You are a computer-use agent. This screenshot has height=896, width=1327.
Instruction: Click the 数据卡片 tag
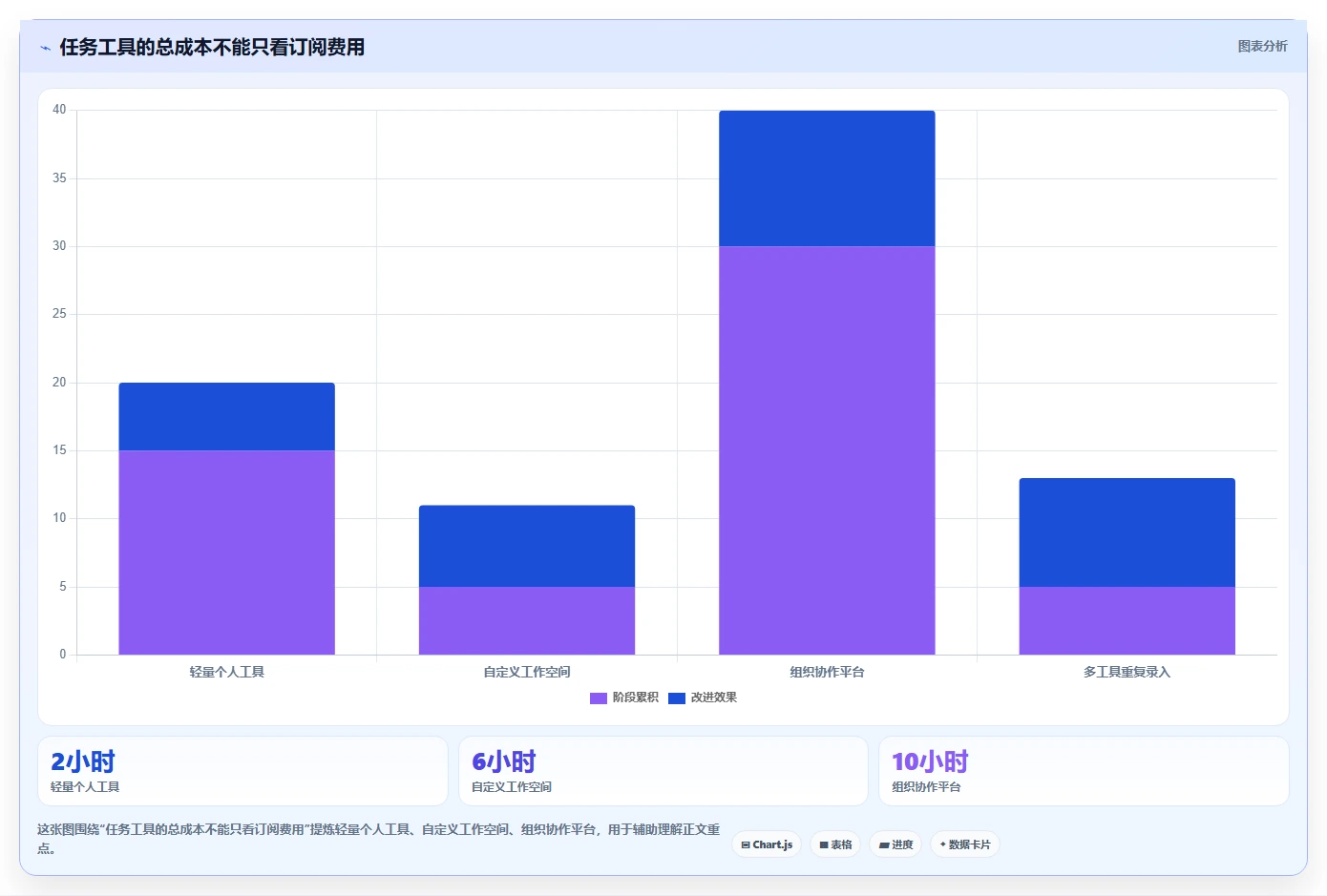(965, 844)
